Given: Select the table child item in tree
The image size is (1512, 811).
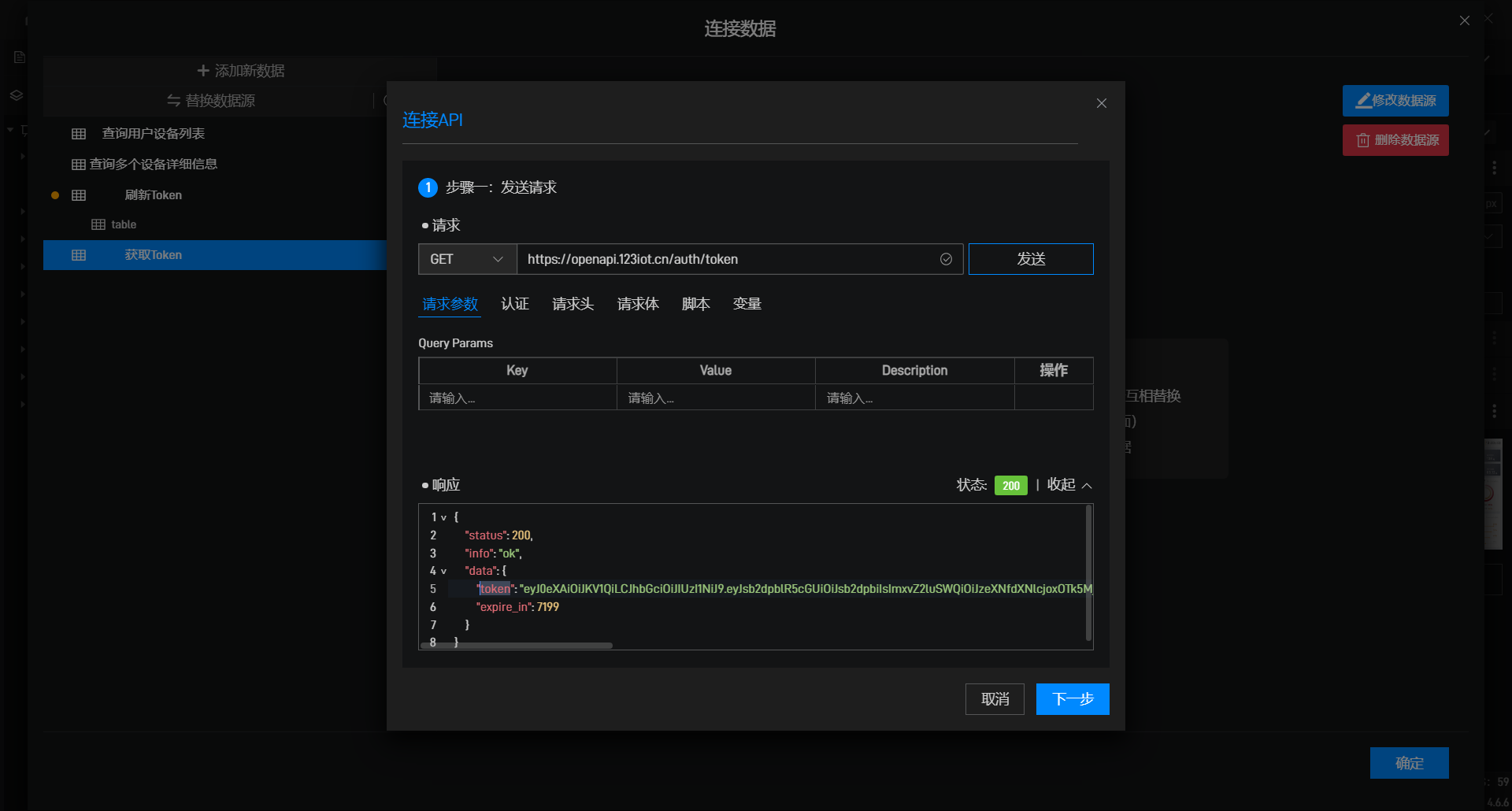Looking at the screenshot, I should pyautogui.click(x=123, y=224).
